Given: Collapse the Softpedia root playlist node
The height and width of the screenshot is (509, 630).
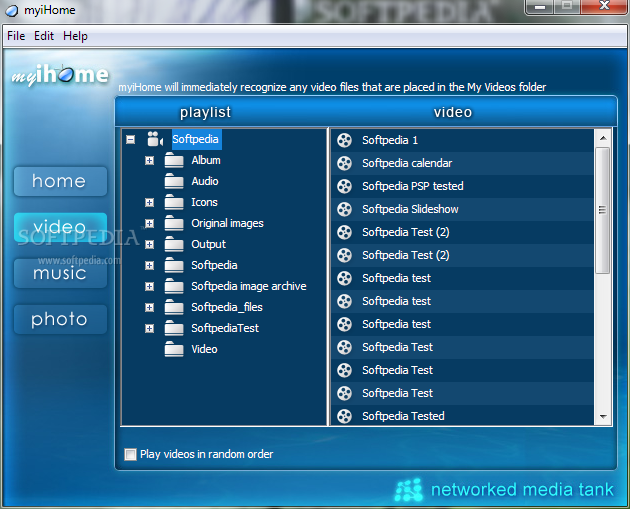Looking at the screenshot, I should [x=130, y=139].
